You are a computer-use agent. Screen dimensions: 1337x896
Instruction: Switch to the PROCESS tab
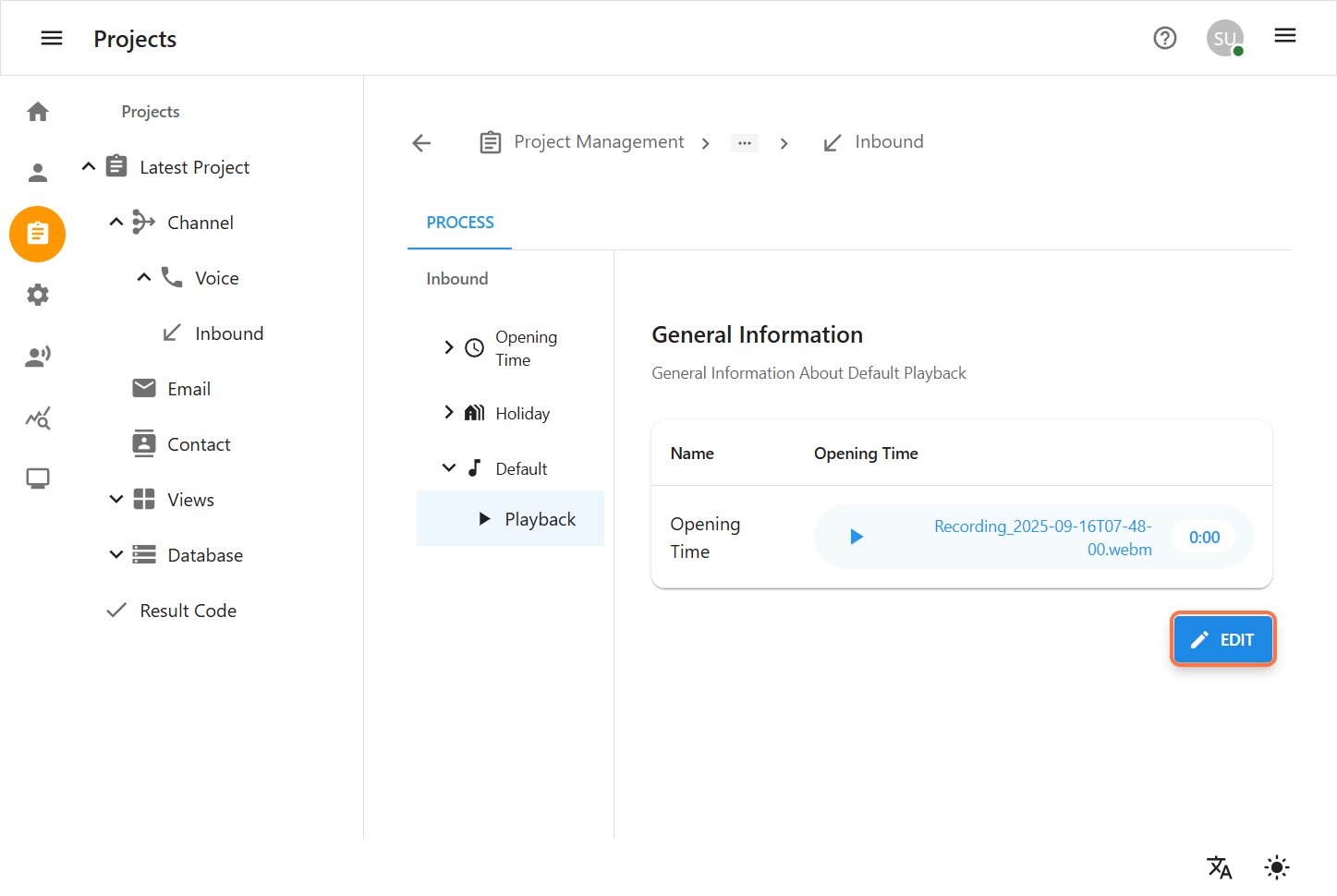tap(459, 223)
